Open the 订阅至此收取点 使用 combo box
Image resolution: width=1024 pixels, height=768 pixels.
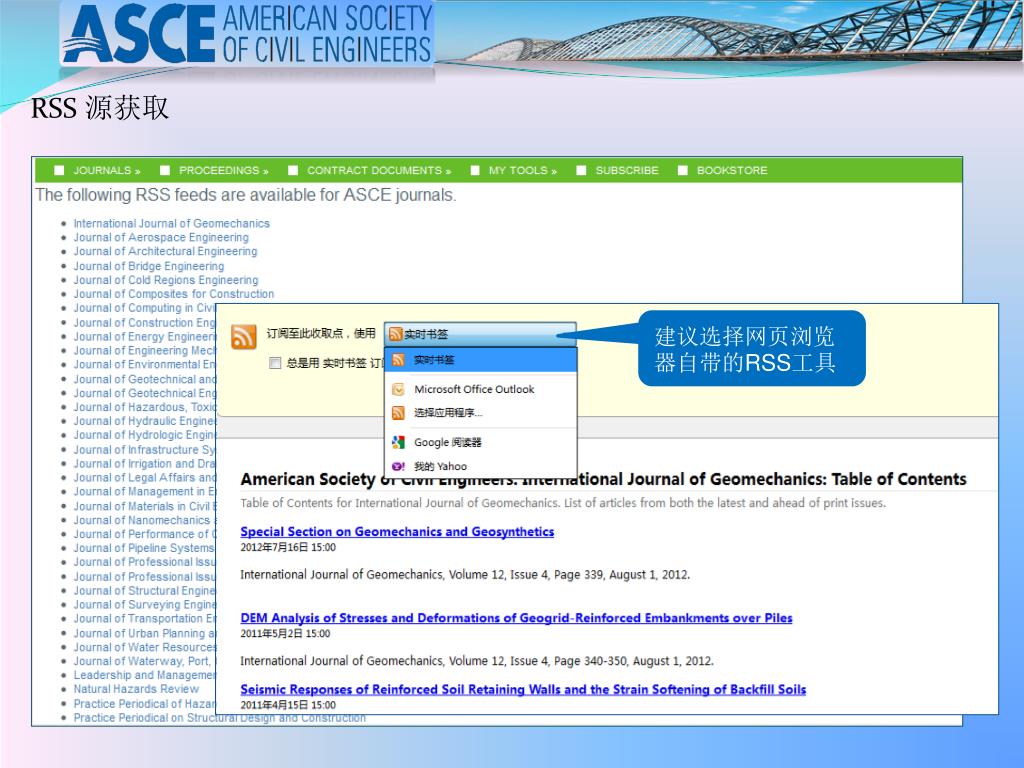[x=480, y=334]
